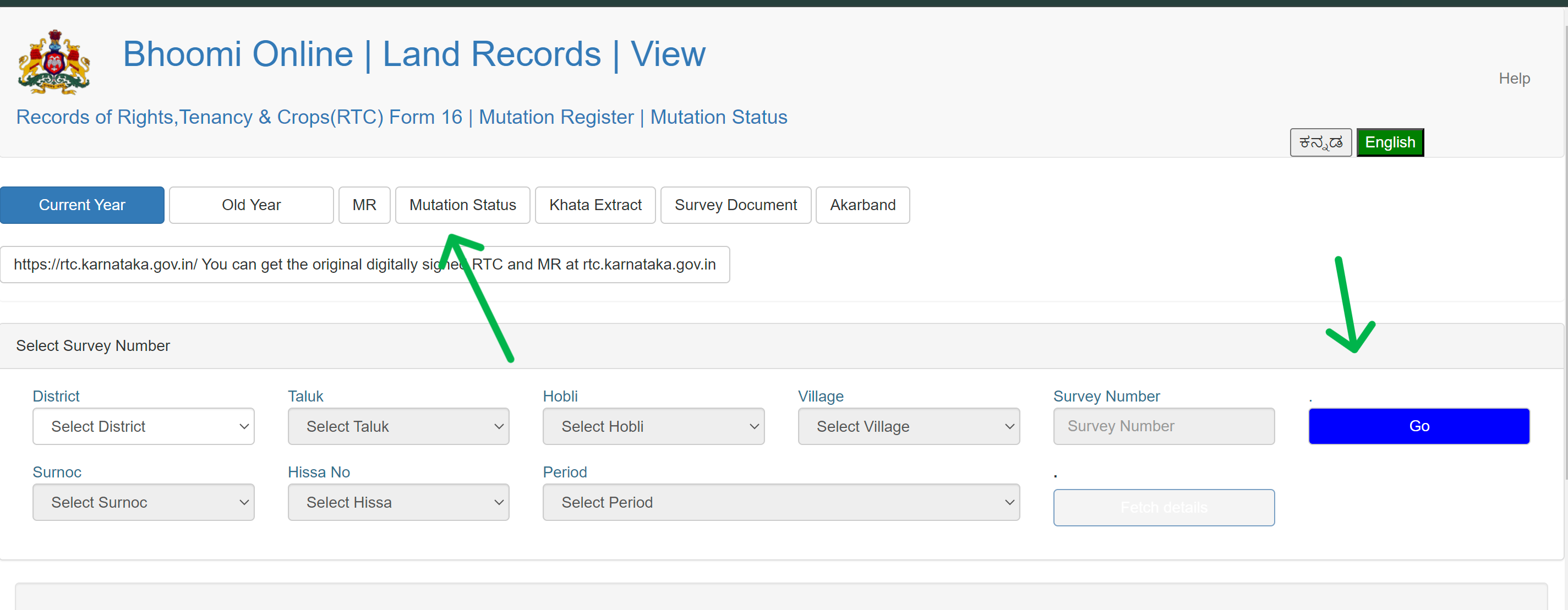Switch language to Kannada

click(1320, 142)
